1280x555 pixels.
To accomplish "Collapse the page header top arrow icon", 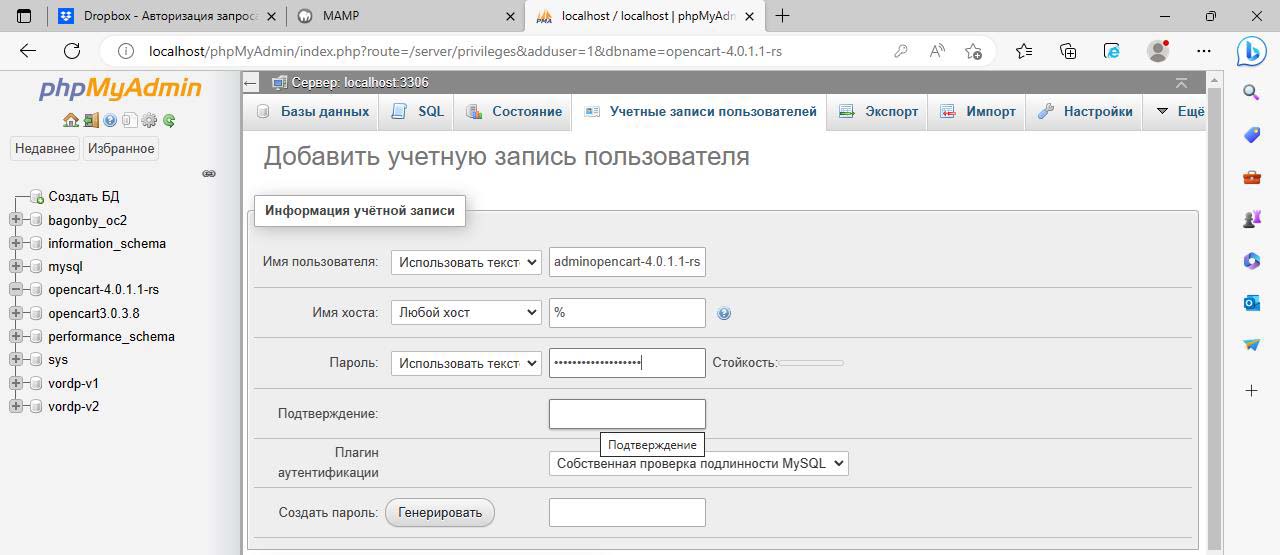I will click(x=1181, y=83).
